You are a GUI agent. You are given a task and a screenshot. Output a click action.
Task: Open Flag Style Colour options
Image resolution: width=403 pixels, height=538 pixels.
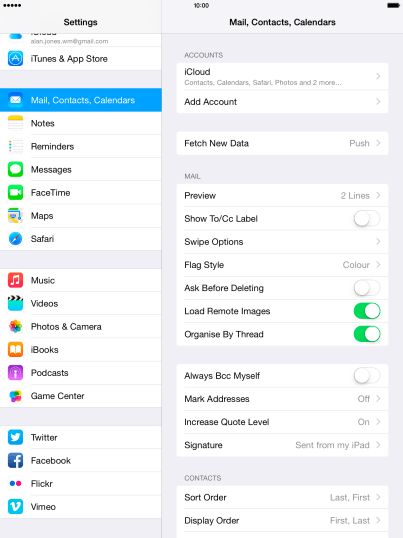click(282, 265)
